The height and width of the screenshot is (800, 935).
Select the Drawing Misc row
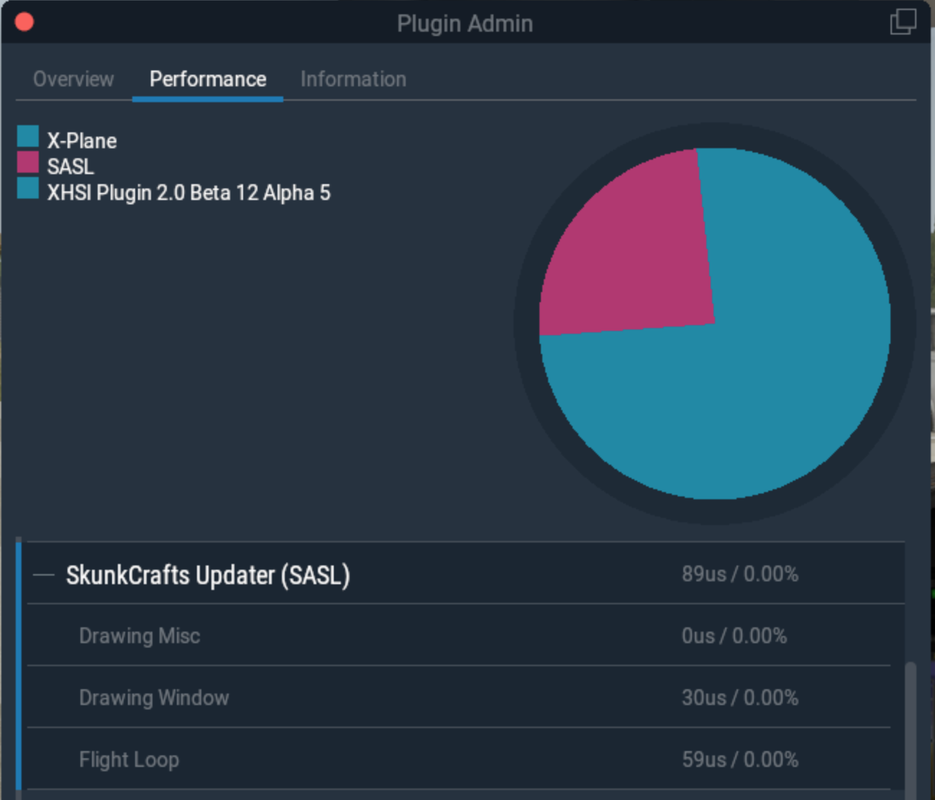coord(459,635)
